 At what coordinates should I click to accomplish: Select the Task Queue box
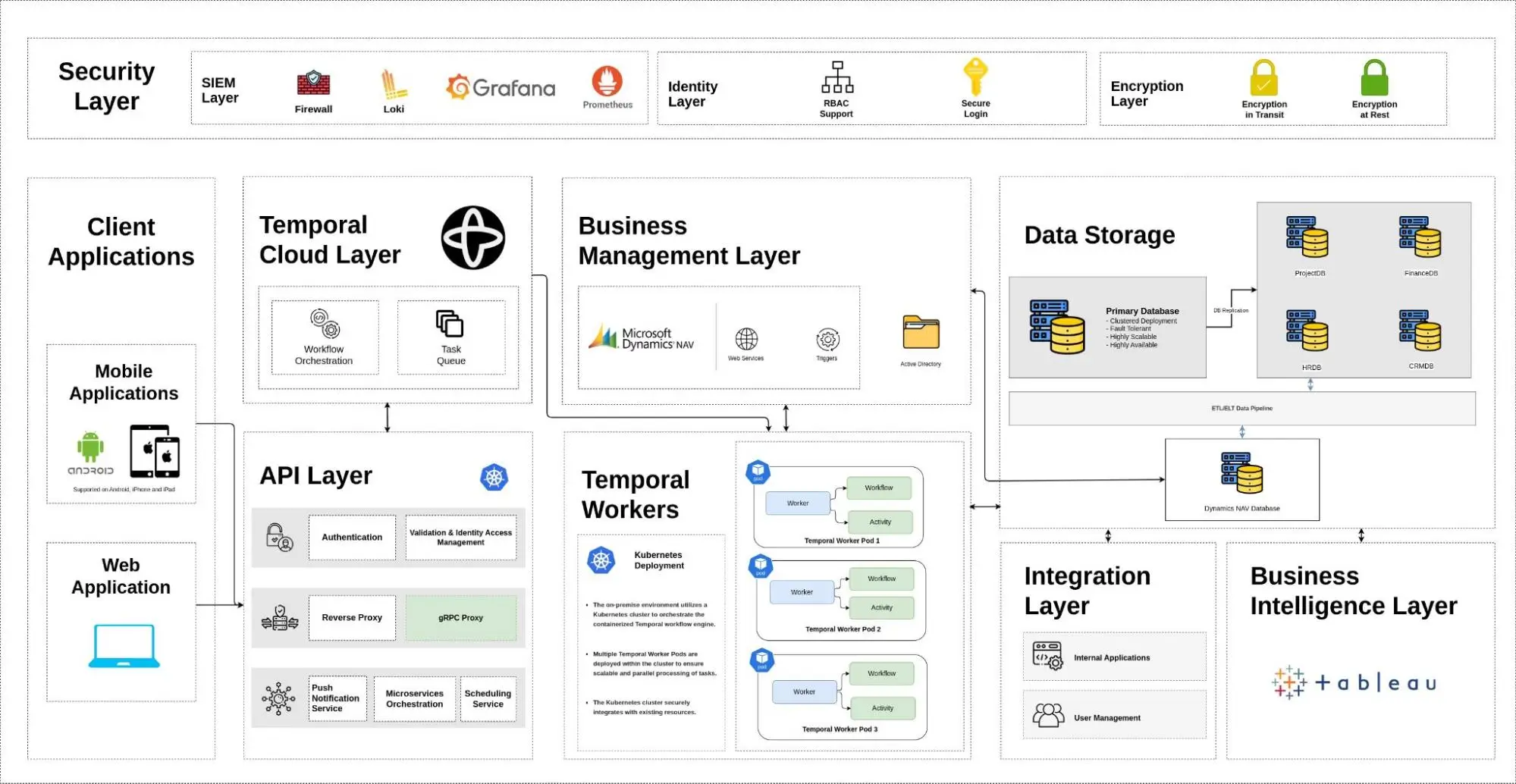[x=451, y=337]
